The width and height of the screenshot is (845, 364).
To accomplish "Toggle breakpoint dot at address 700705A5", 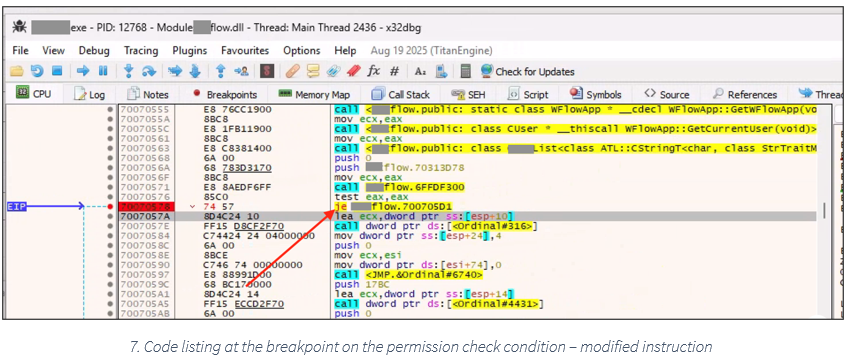I will pyautogui.click(x=110, y=304).
